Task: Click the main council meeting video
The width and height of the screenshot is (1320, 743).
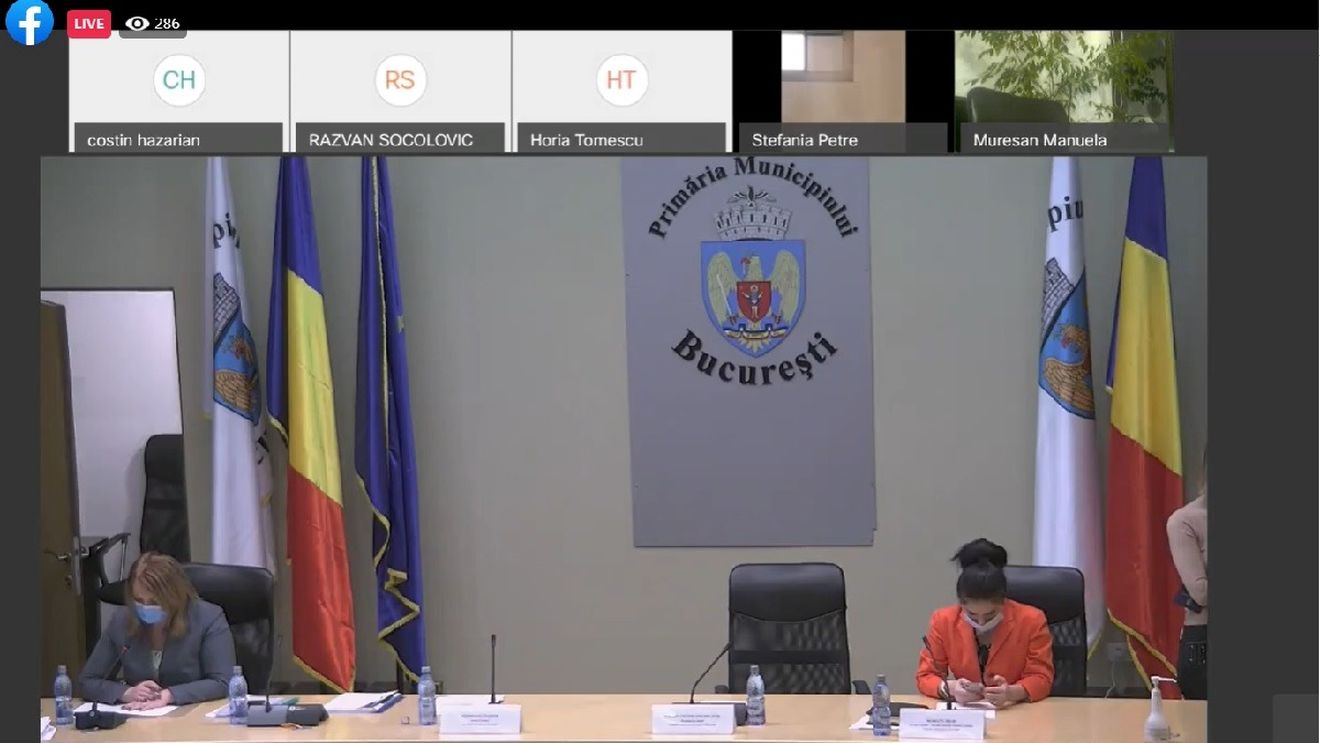Action: [623, 449]
